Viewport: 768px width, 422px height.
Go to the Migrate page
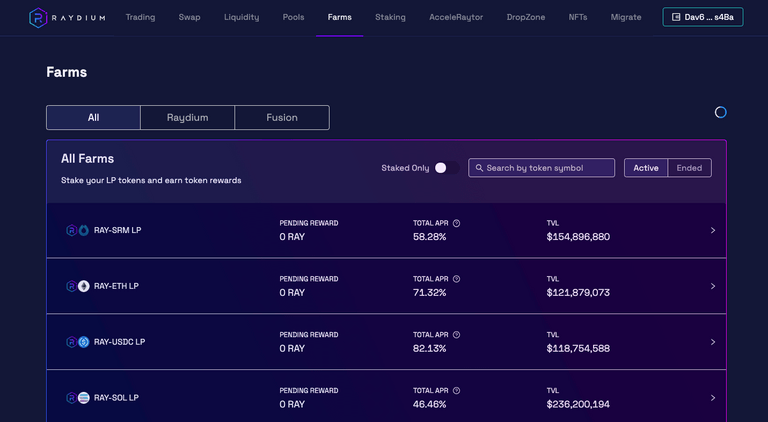click(x=626, y=17)
